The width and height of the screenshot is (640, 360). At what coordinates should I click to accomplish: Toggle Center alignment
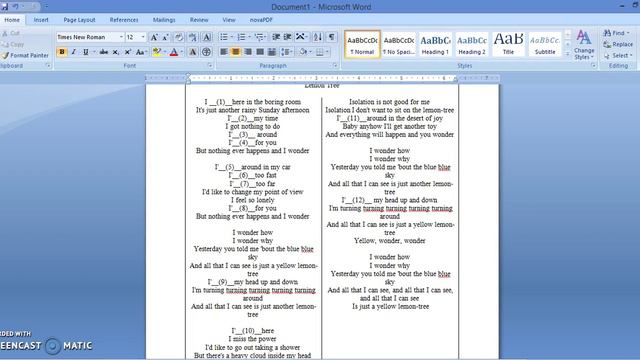(236, 52)
